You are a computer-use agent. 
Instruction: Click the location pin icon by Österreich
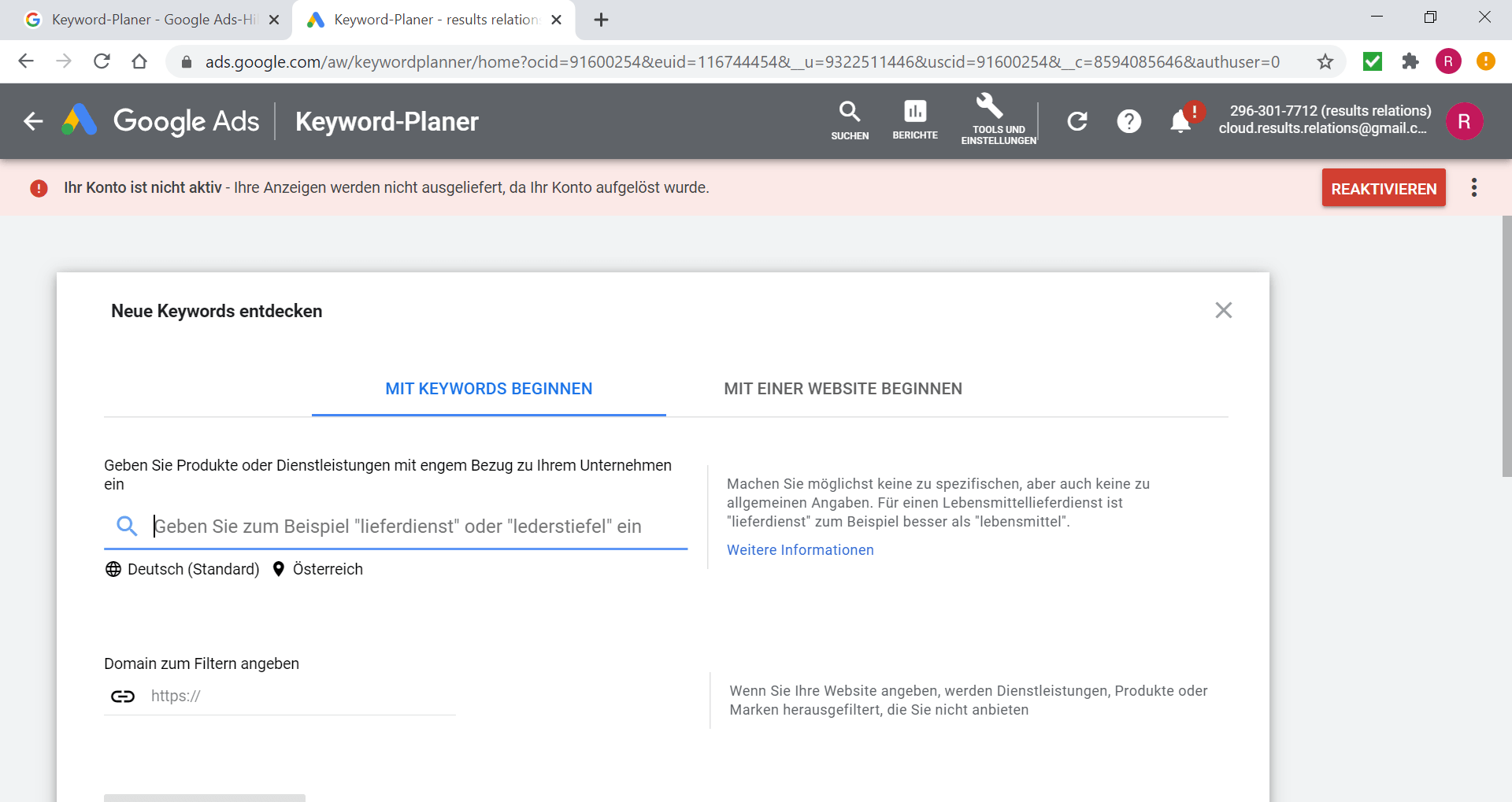(278, 569)
